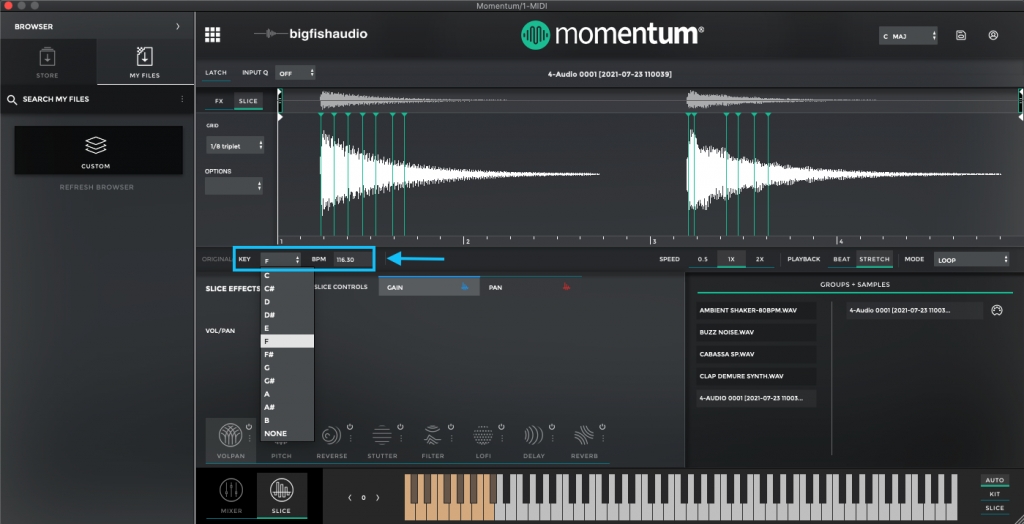Select the AUTO keyboard mode
This screenshot has height=524, width=1024.
pyautogui.click(x=995, y=480)
